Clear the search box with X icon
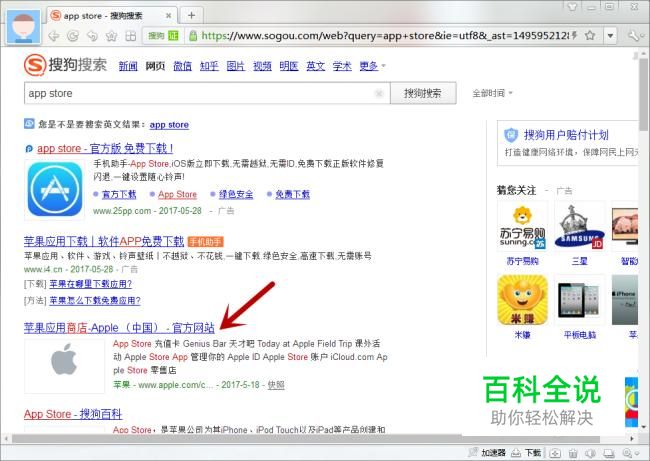The height and width of the screenshot is (461, 650). [x=379, y=93]
